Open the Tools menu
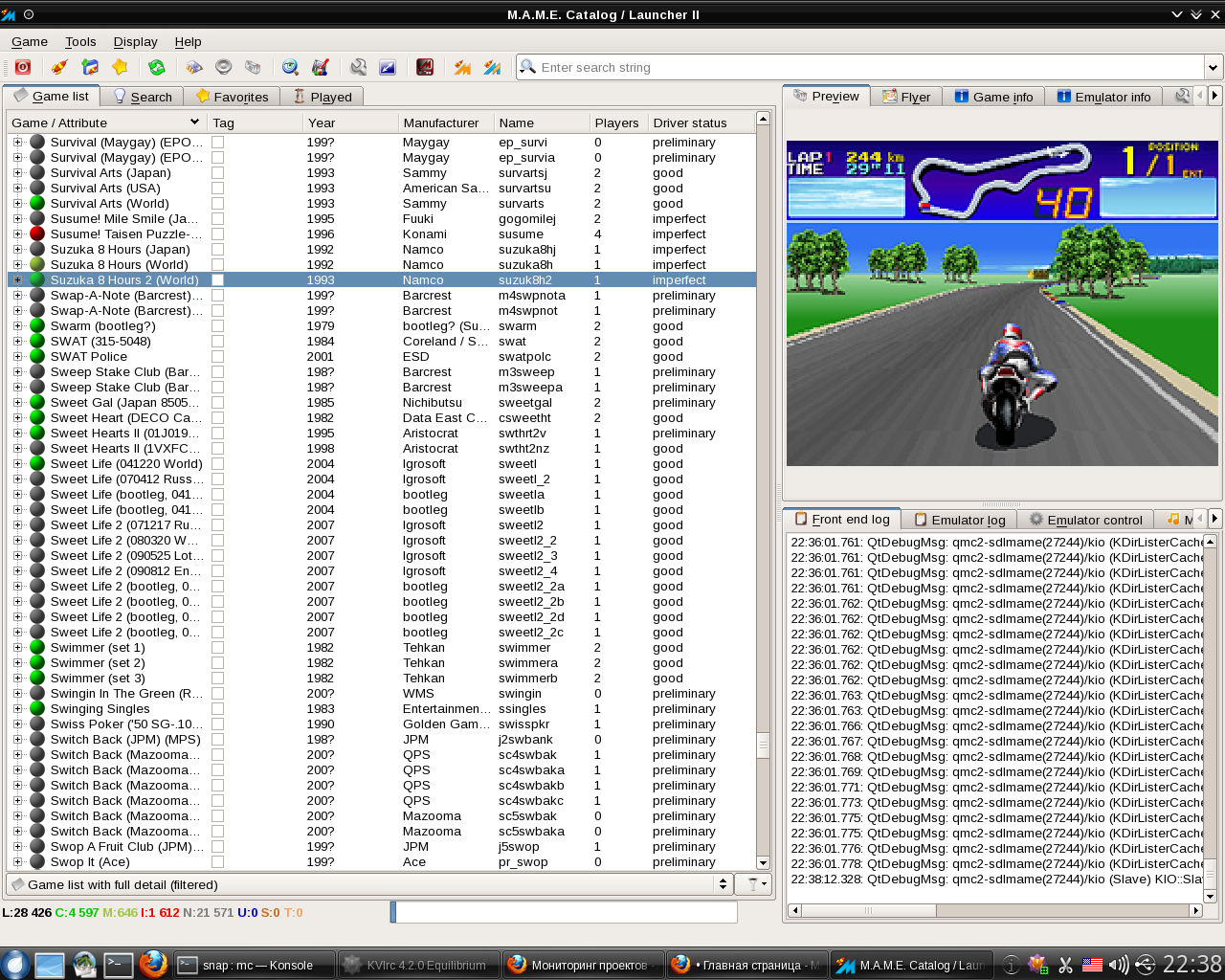Screen dimensions: 1225x980 (x=80, y=41)
